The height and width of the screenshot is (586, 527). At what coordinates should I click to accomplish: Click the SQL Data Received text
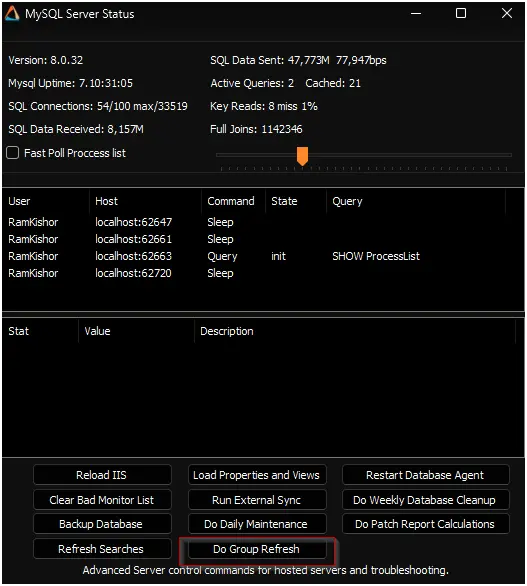(x=76, y=129)
